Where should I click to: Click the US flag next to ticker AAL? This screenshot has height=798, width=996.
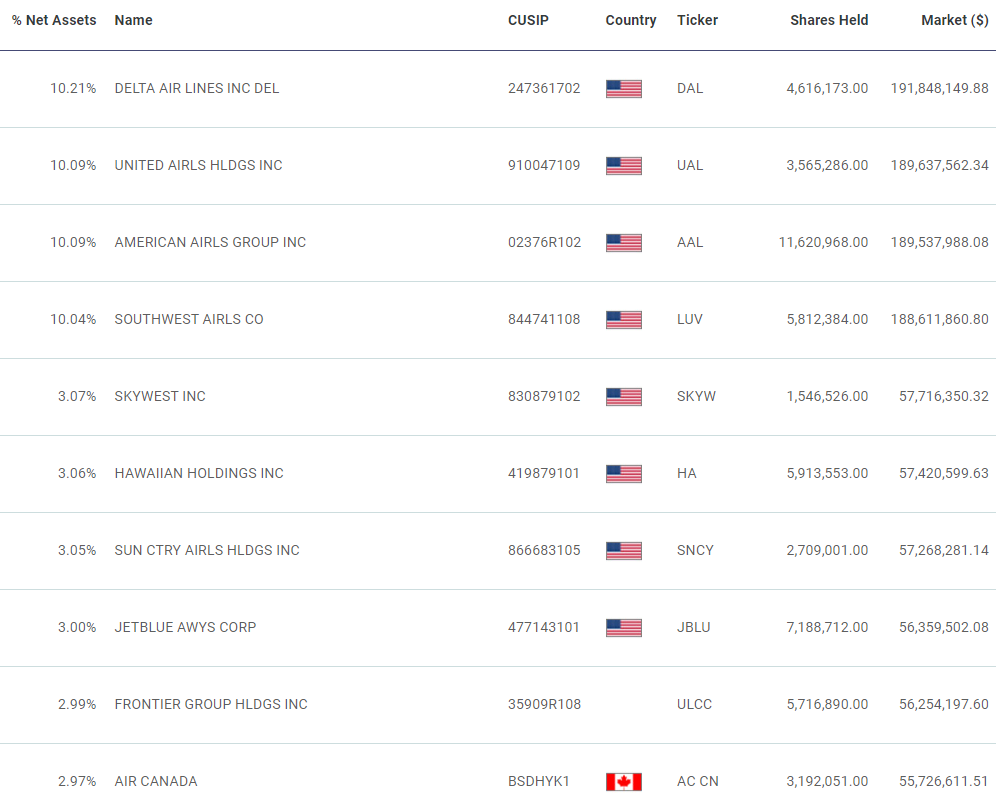coord(623,242)
